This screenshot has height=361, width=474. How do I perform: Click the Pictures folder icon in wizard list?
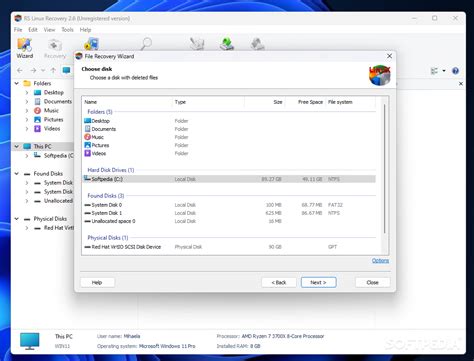click(87, 145)
